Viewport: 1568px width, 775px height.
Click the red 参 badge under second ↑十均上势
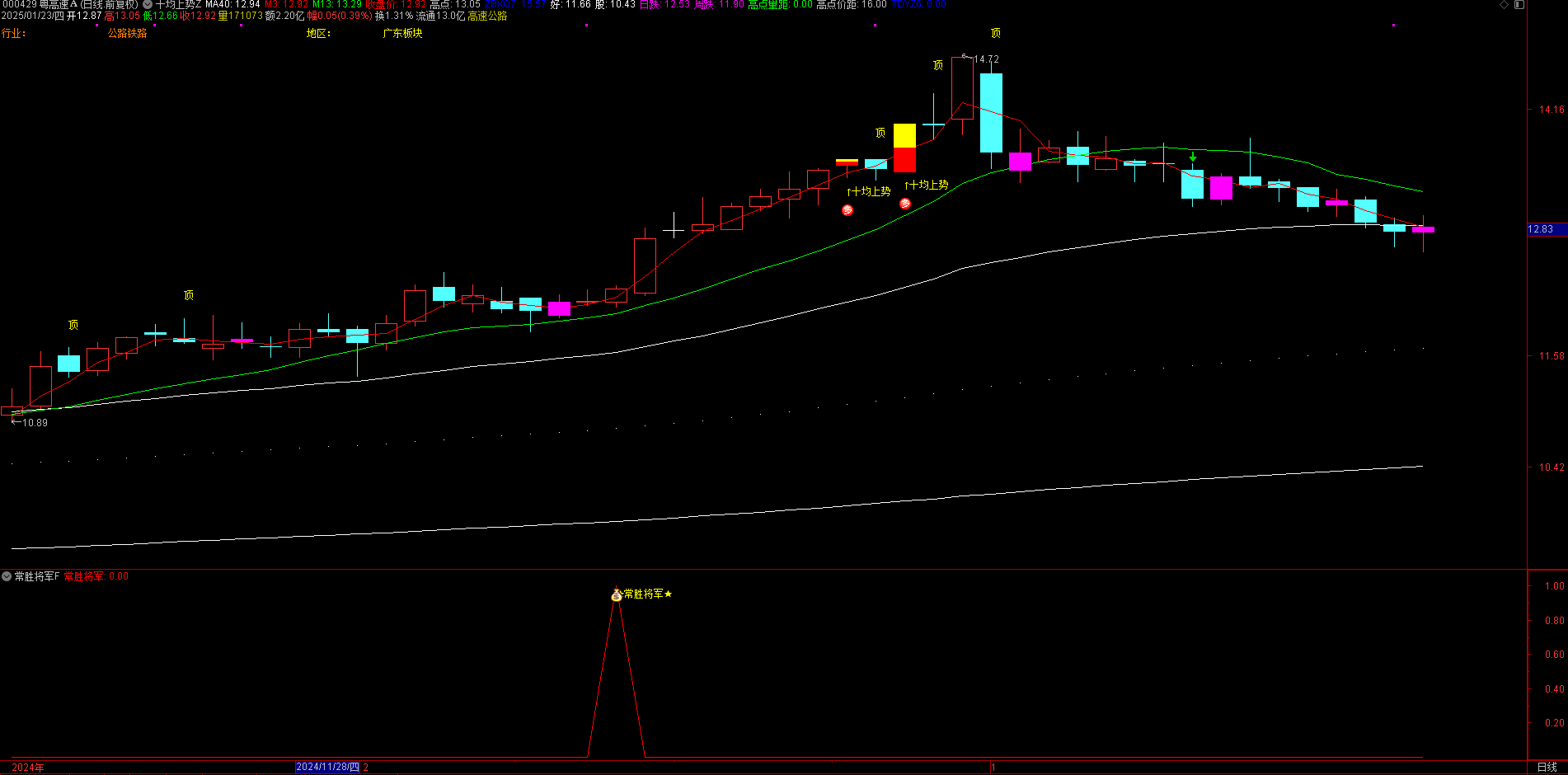coord(905,204)
